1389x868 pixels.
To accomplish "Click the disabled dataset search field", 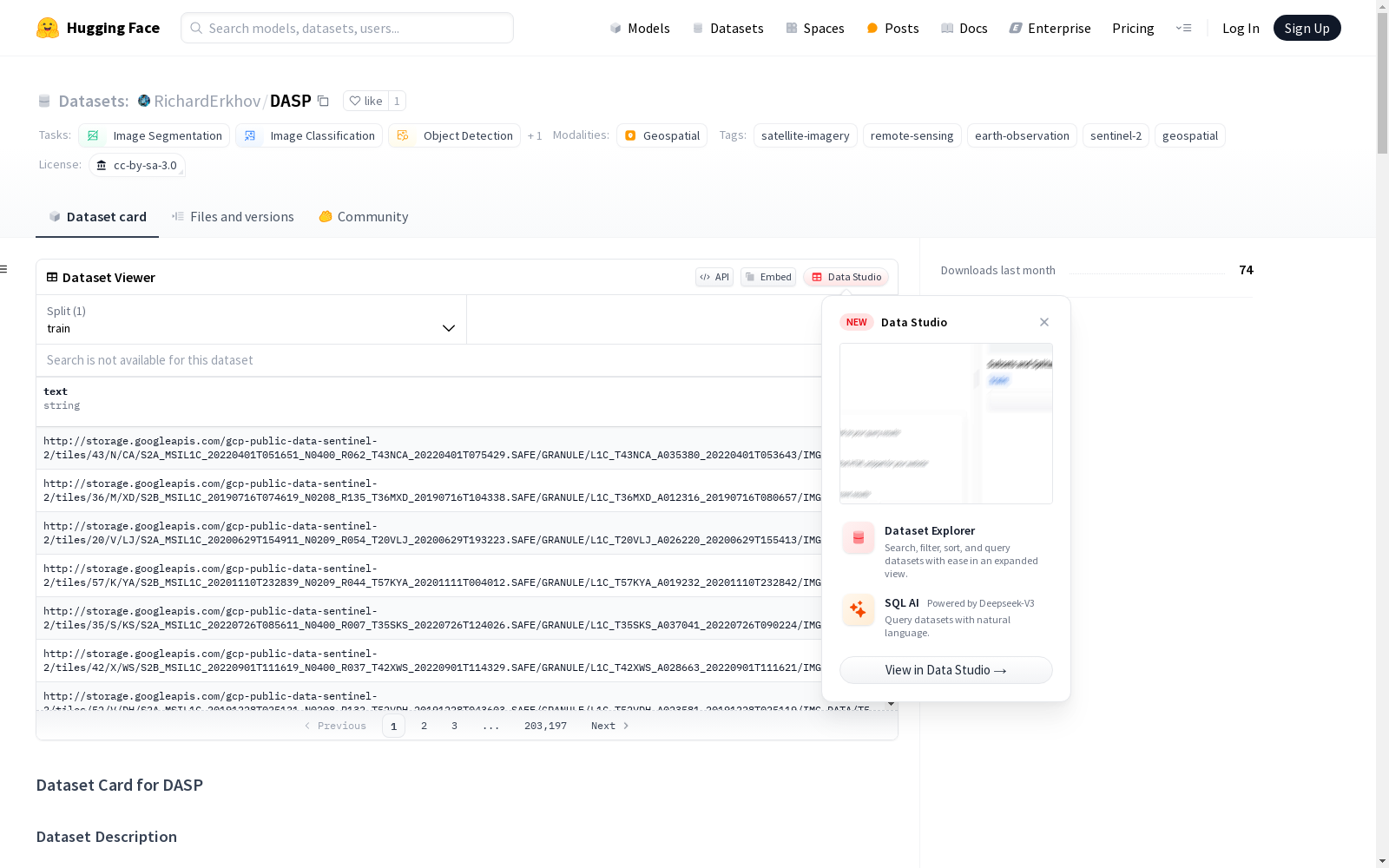I will [x=429, y=360].
